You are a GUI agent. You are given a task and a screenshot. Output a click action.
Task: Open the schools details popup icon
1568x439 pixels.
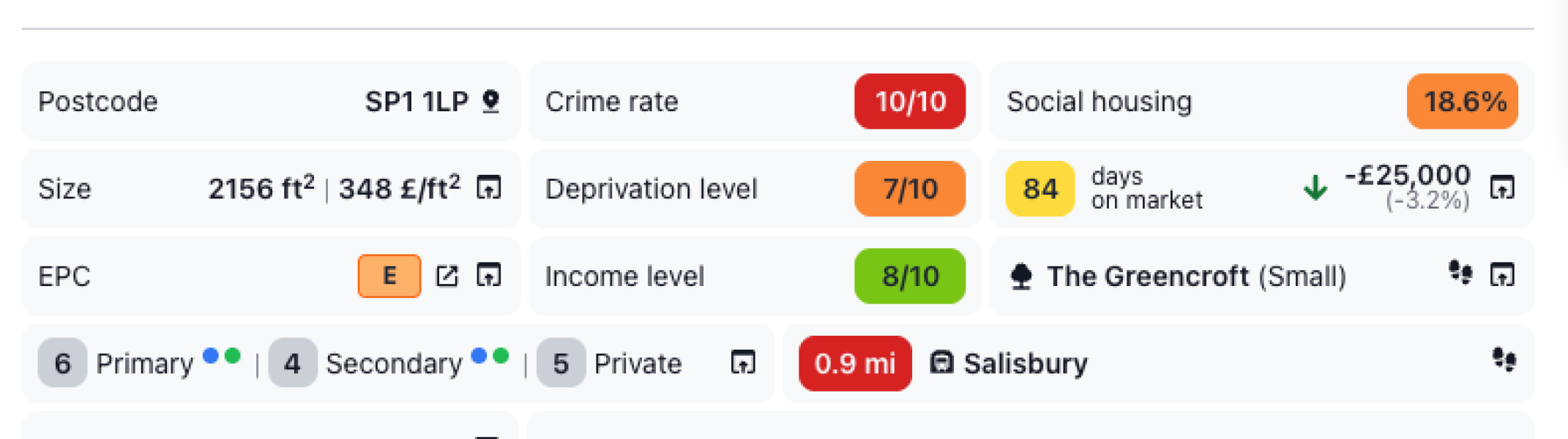click(742, 362)
